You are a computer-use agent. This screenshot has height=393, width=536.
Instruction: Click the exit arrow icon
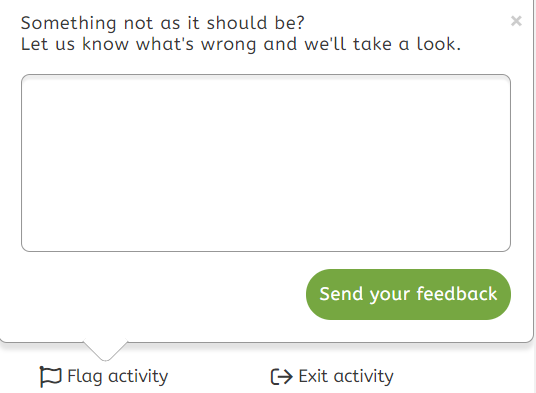[282, 377]
